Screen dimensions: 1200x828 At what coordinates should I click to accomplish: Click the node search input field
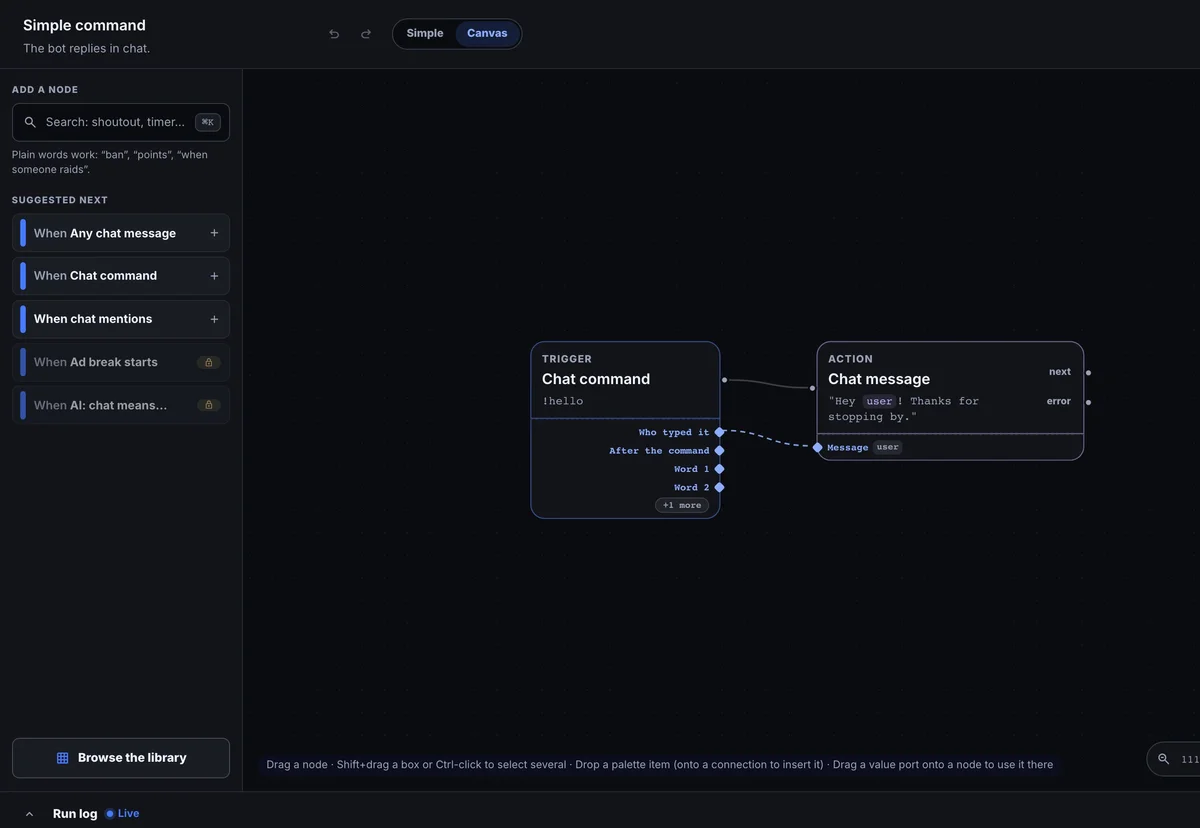coord(121,122)
